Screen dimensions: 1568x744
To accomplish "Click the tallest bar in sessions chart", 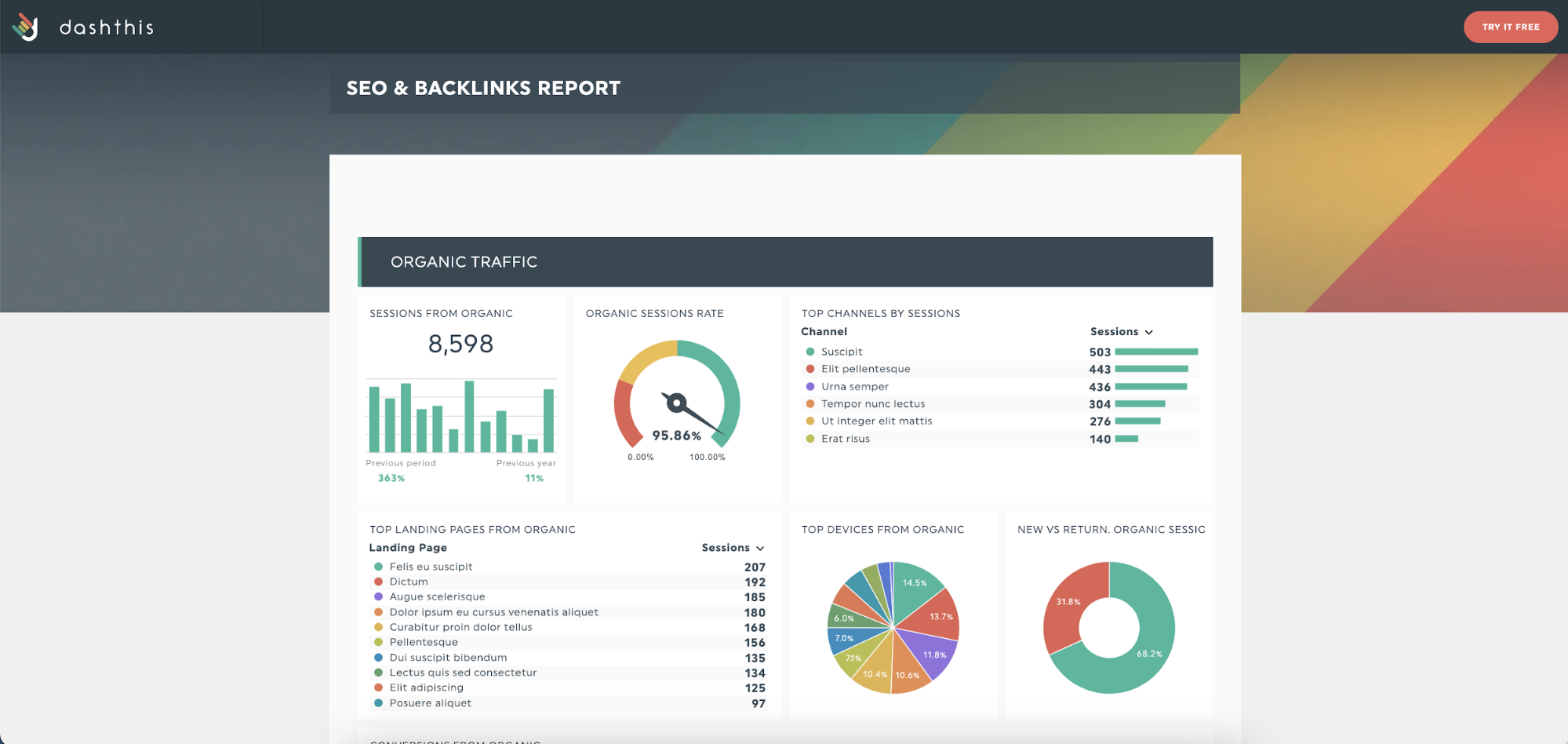I will [x=469, y=417].
